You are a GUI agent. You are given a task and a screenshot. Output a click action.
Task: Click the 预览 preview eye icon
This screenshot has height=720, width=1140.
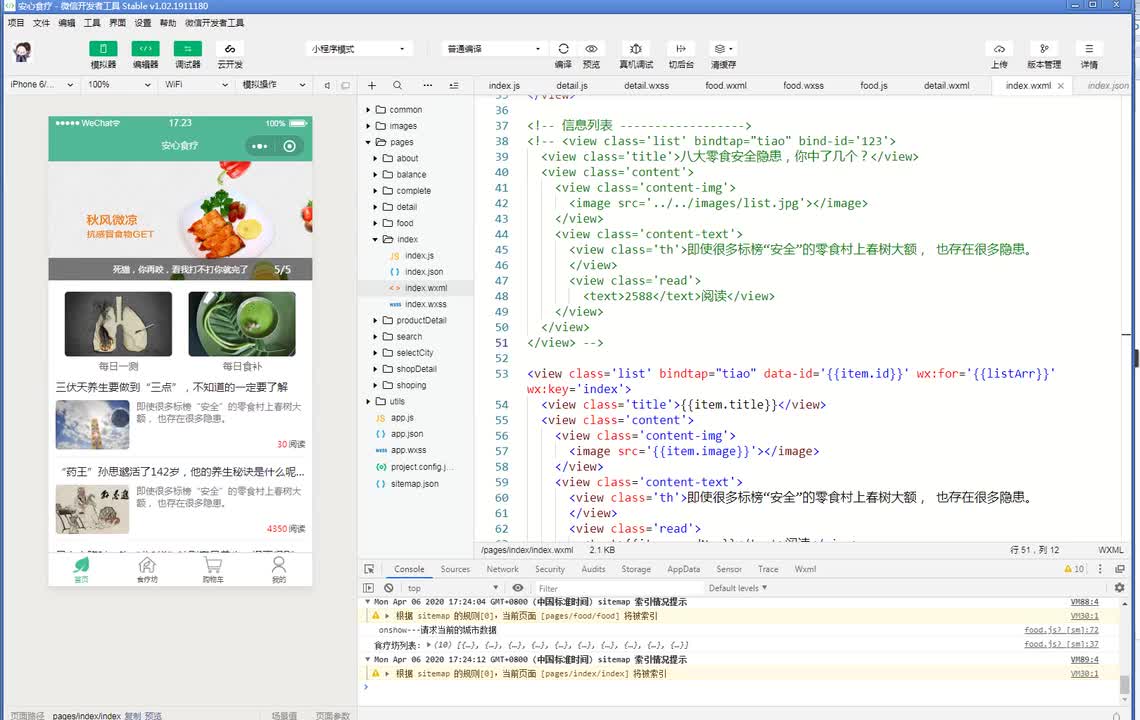click(591, 49)
